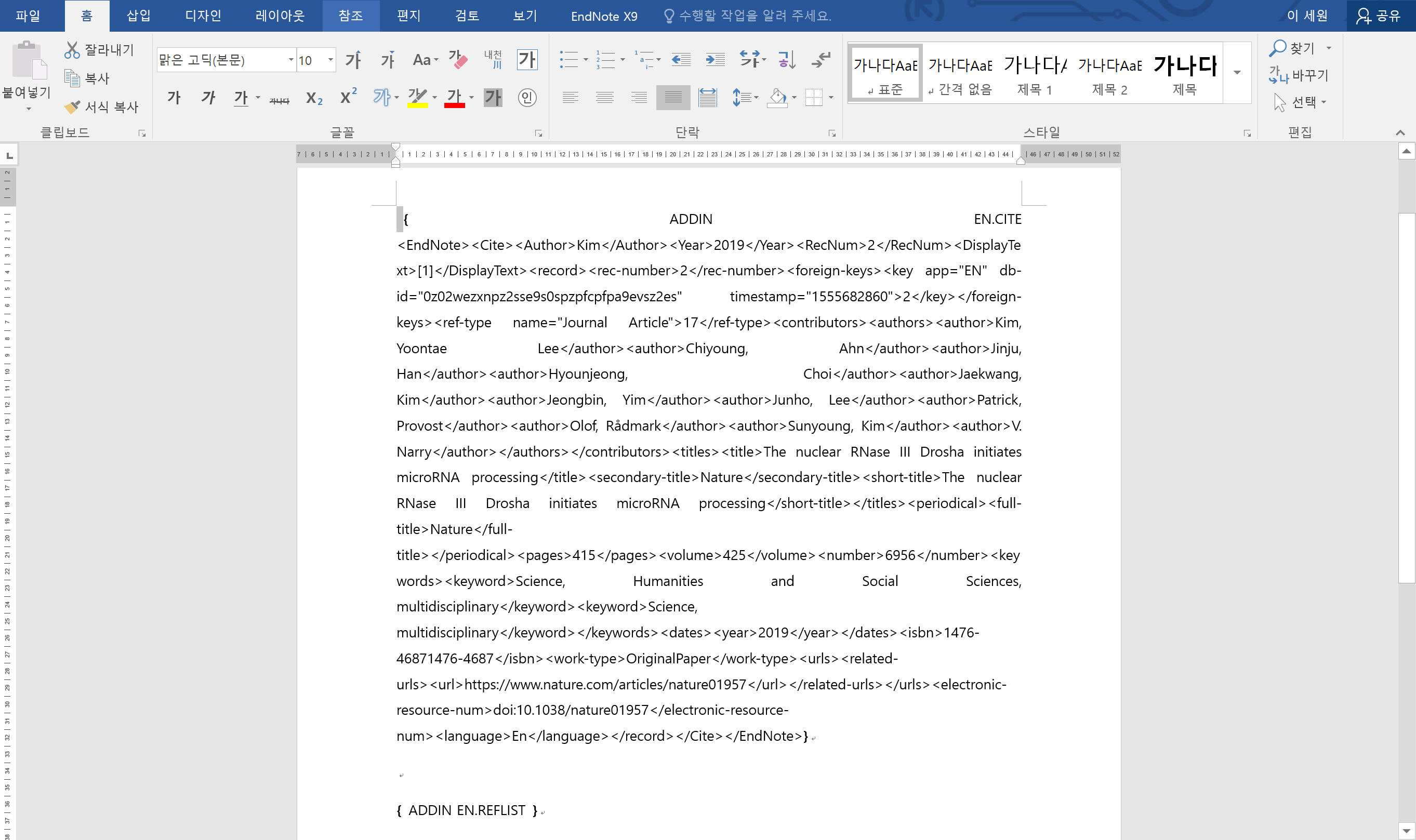Image resolution: width=1416 pixels, height=840 pixels.
Task: Collapse the ribbon chevron
Action: (x=1400, y=132)
